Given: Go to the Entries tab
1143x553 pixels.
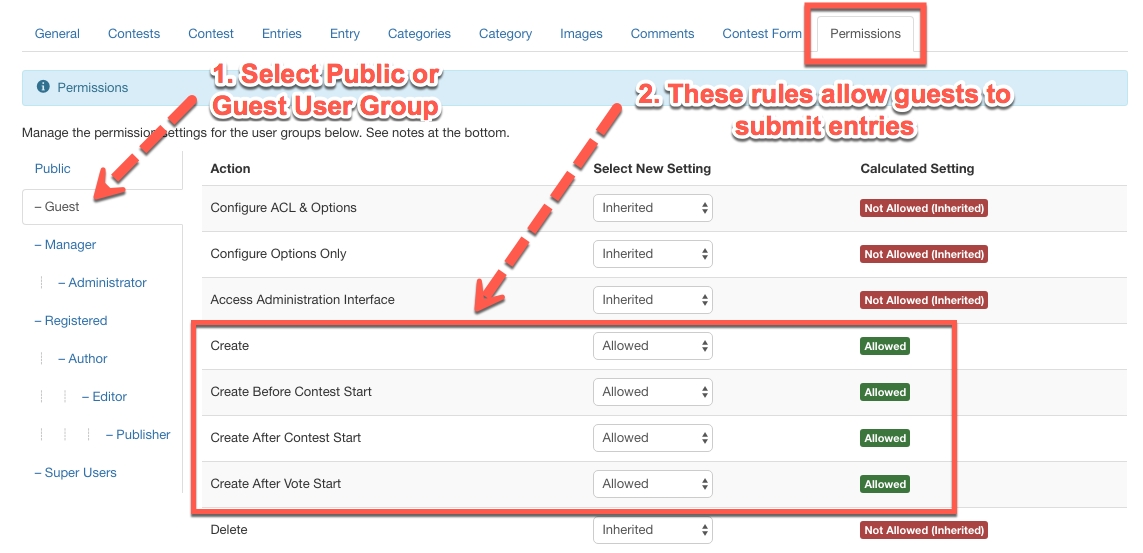Looking at the screenshot, I should click(x=282, y=34).
